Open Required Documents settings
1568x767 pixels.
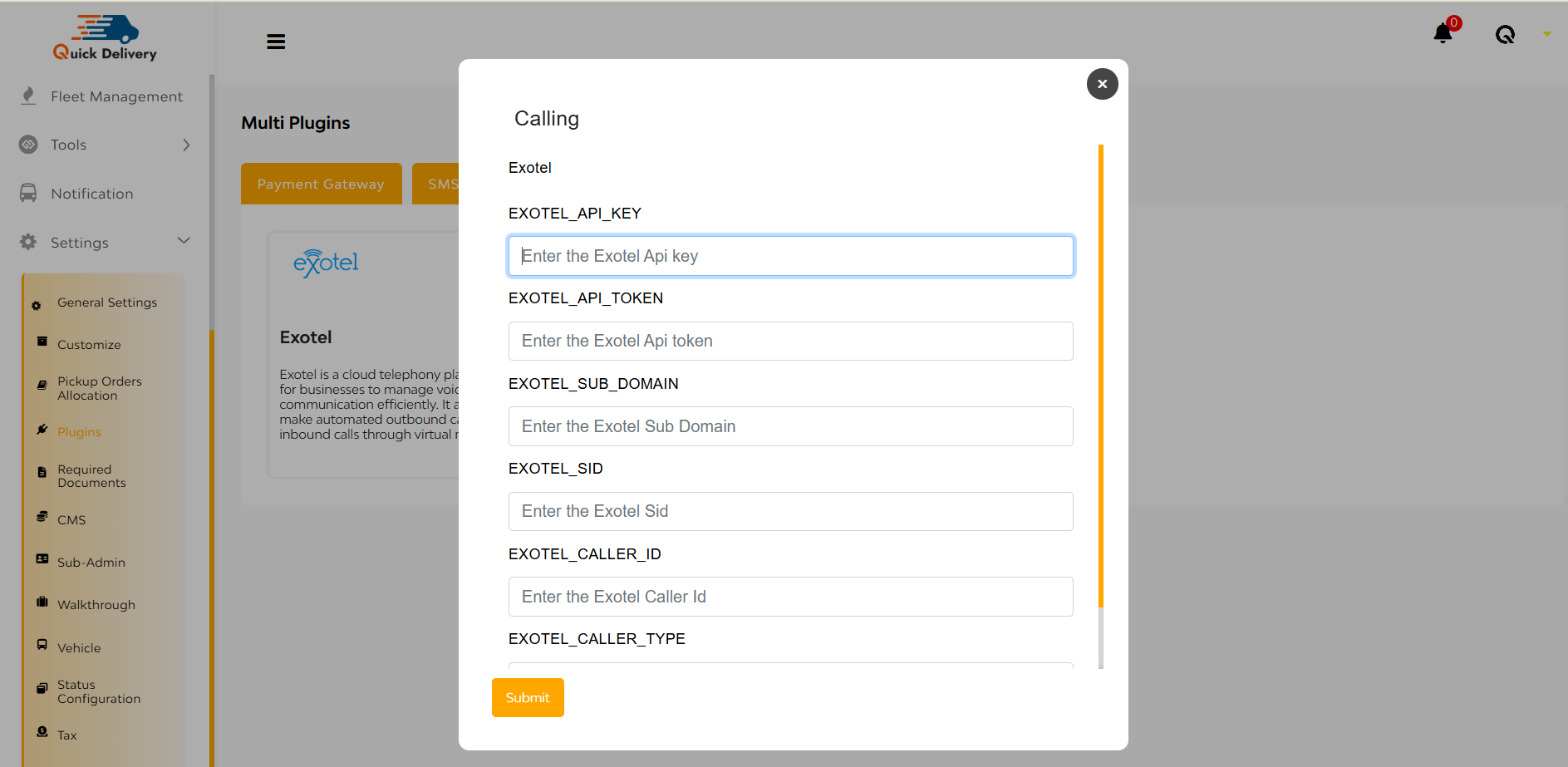(x=91, y=476)
